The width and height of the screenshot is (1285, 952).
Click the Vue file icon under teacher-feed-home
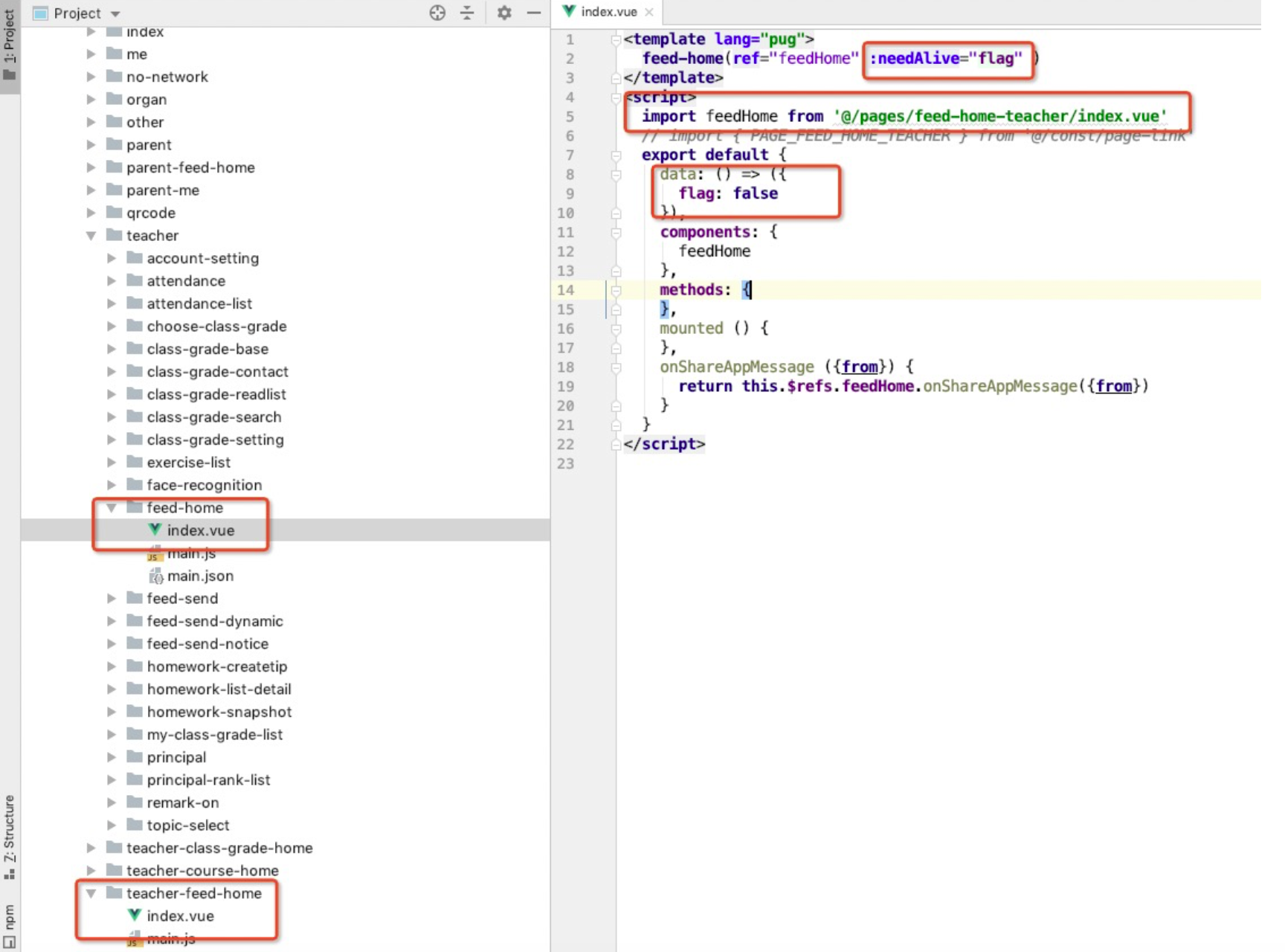(135, 915)
